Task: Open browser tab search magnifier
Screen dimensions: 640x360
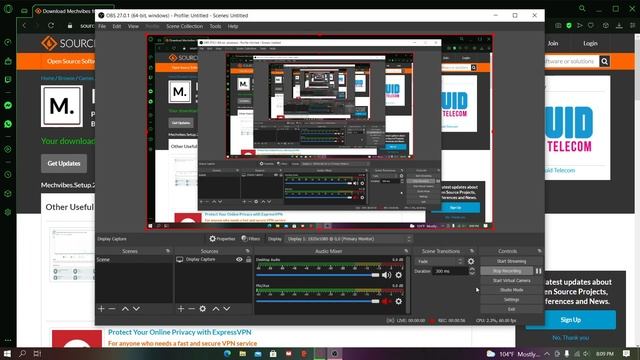Action: pos(582,9)
